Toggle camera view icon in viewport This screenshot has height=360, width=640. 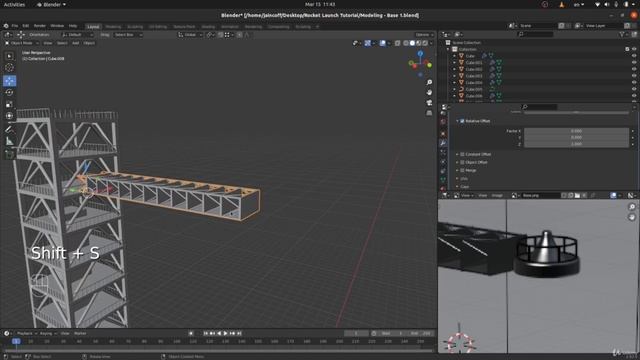(429, 103)
